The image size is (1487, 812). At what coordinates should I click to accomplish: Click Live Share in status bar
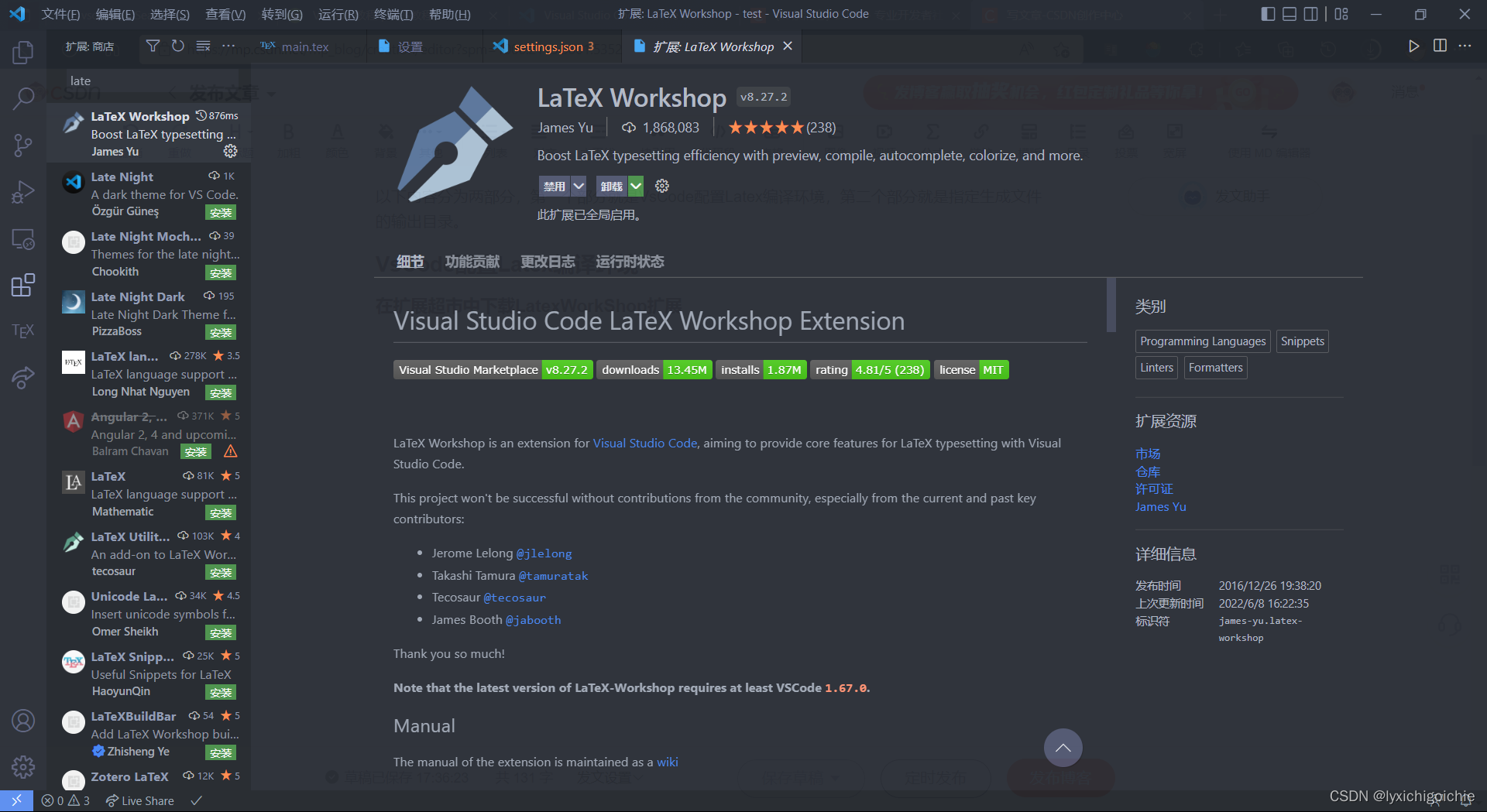(140, 801)
